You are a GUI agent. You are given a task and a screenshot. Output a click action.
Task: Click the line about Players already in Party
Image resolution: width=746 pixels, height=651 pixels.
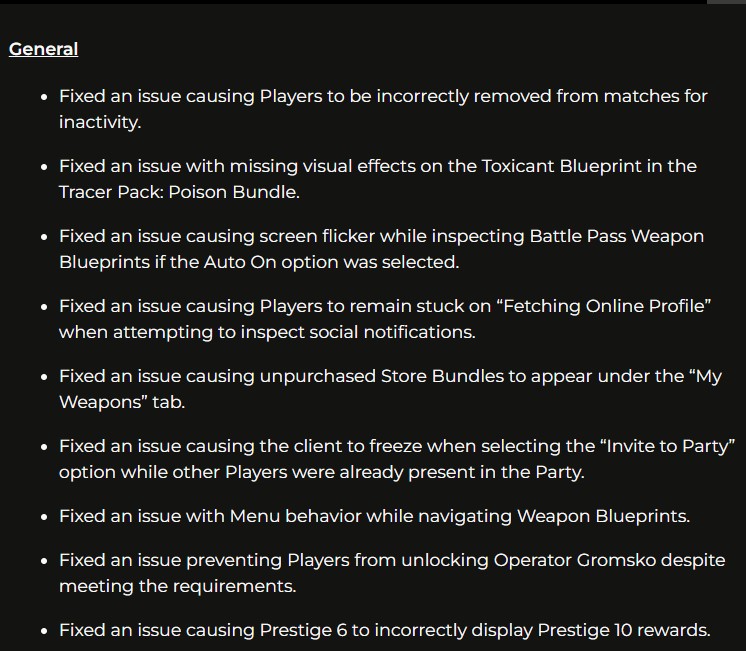pyautogui.click(x=321, y=471)
